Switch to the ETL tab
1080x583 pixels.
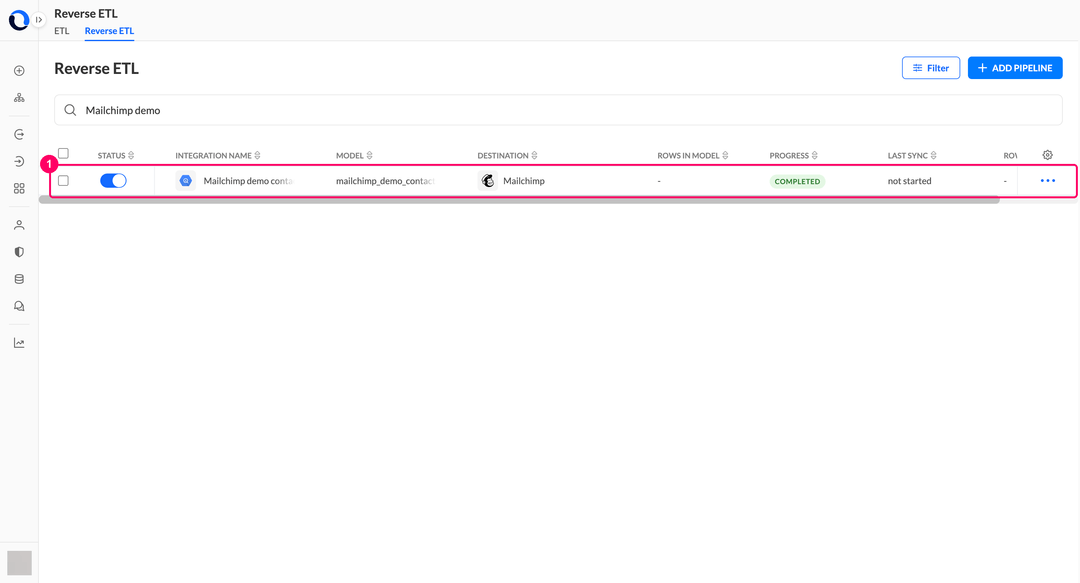pos(62,31)
